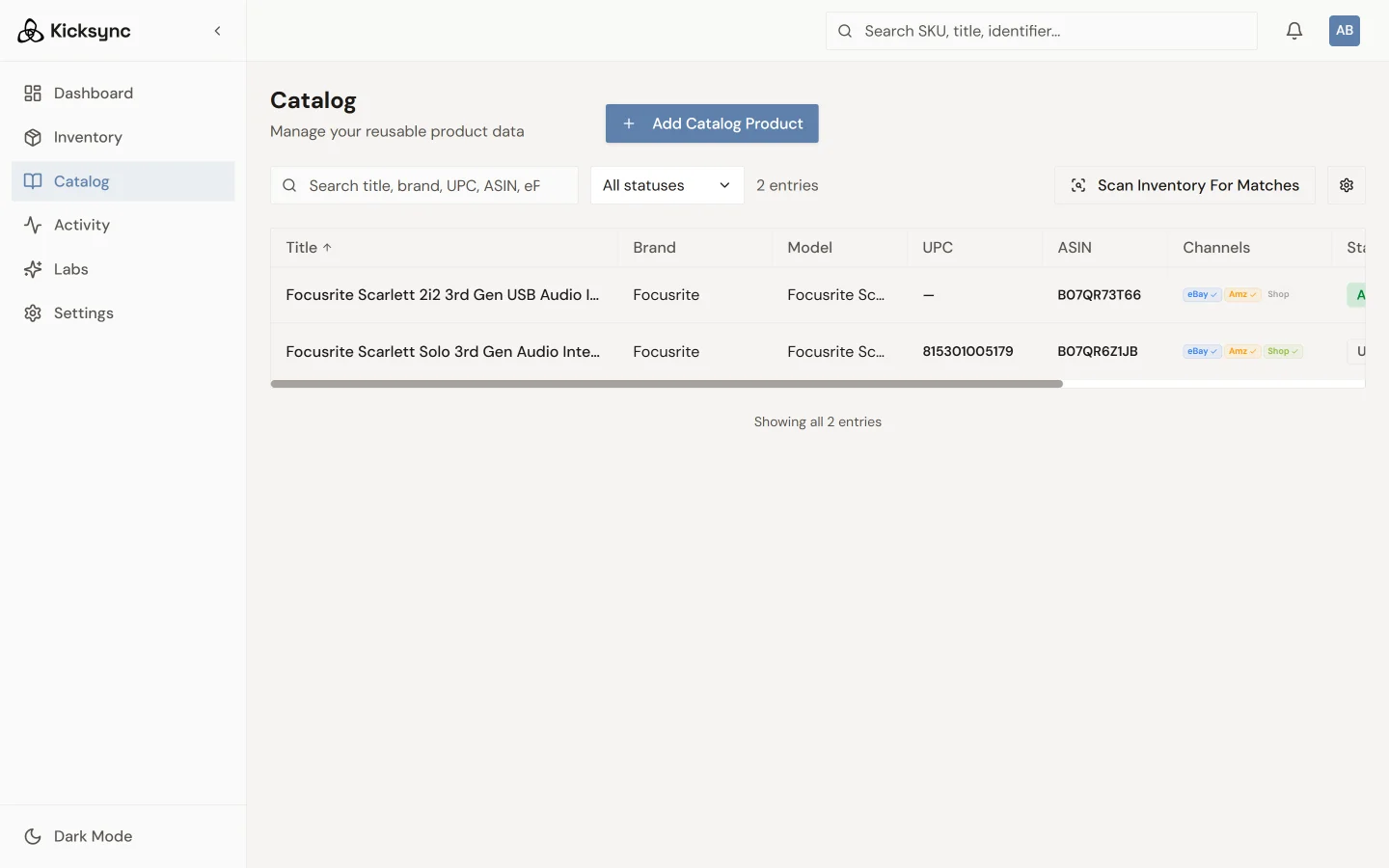This screenshot has width=1389, height=868.
Task: Open the Focusrite Scarlett Solo 3rd Gen row title
Action: tap(443, 352)
